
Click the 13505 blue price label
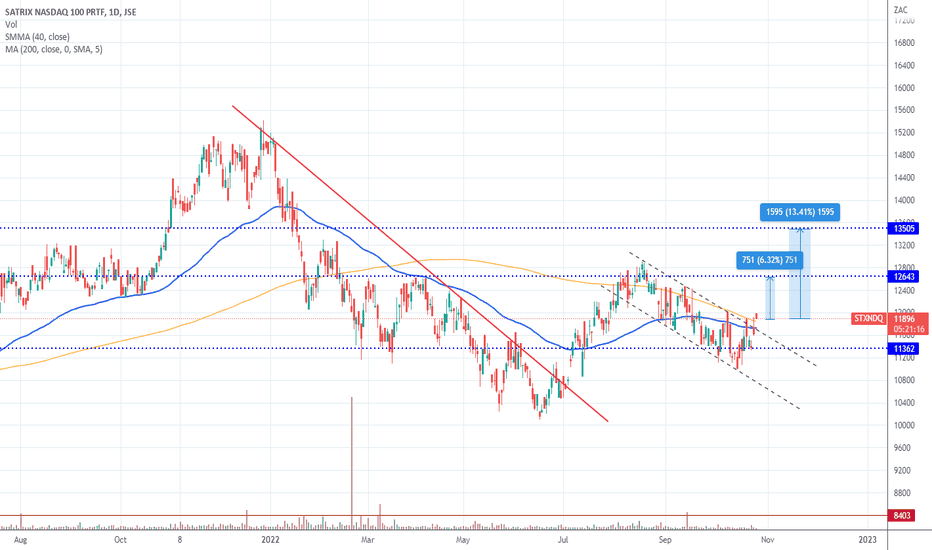click(x=903, y=228)
